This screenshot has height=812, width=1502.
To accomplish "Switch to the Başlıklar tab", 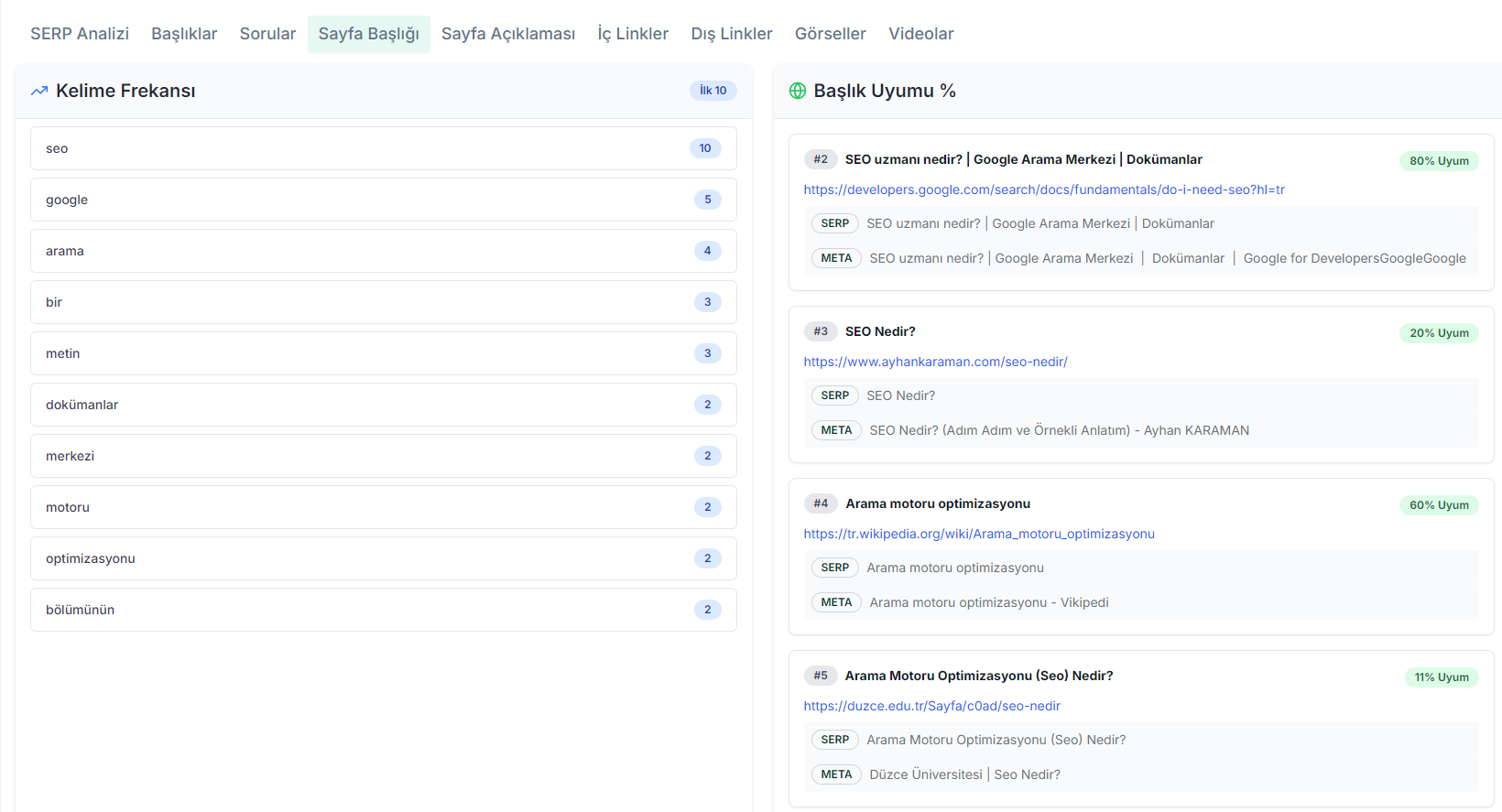I will [184, 34].
